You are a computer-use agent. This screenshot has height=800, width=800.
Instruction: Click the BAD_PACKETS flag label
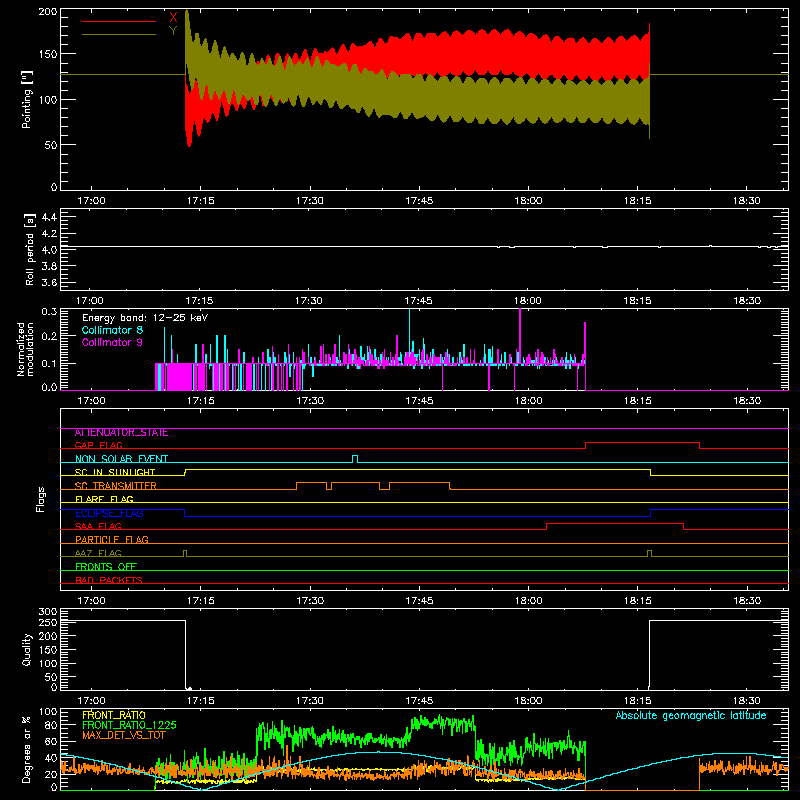(x=109, y=580)
